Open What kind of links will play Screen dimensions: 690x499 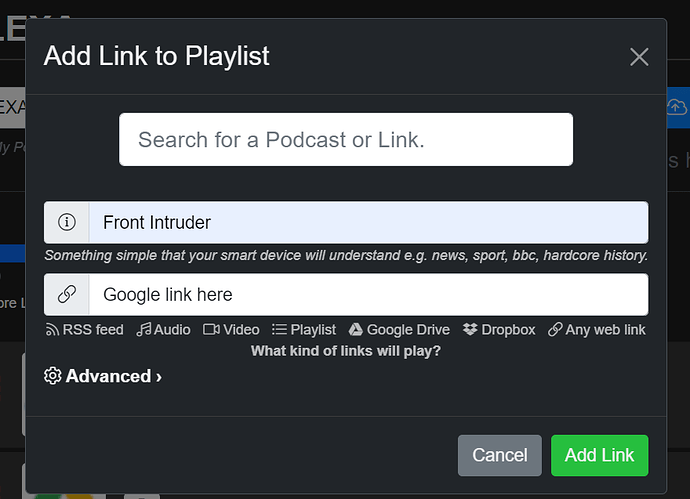(x=346, y=351)
